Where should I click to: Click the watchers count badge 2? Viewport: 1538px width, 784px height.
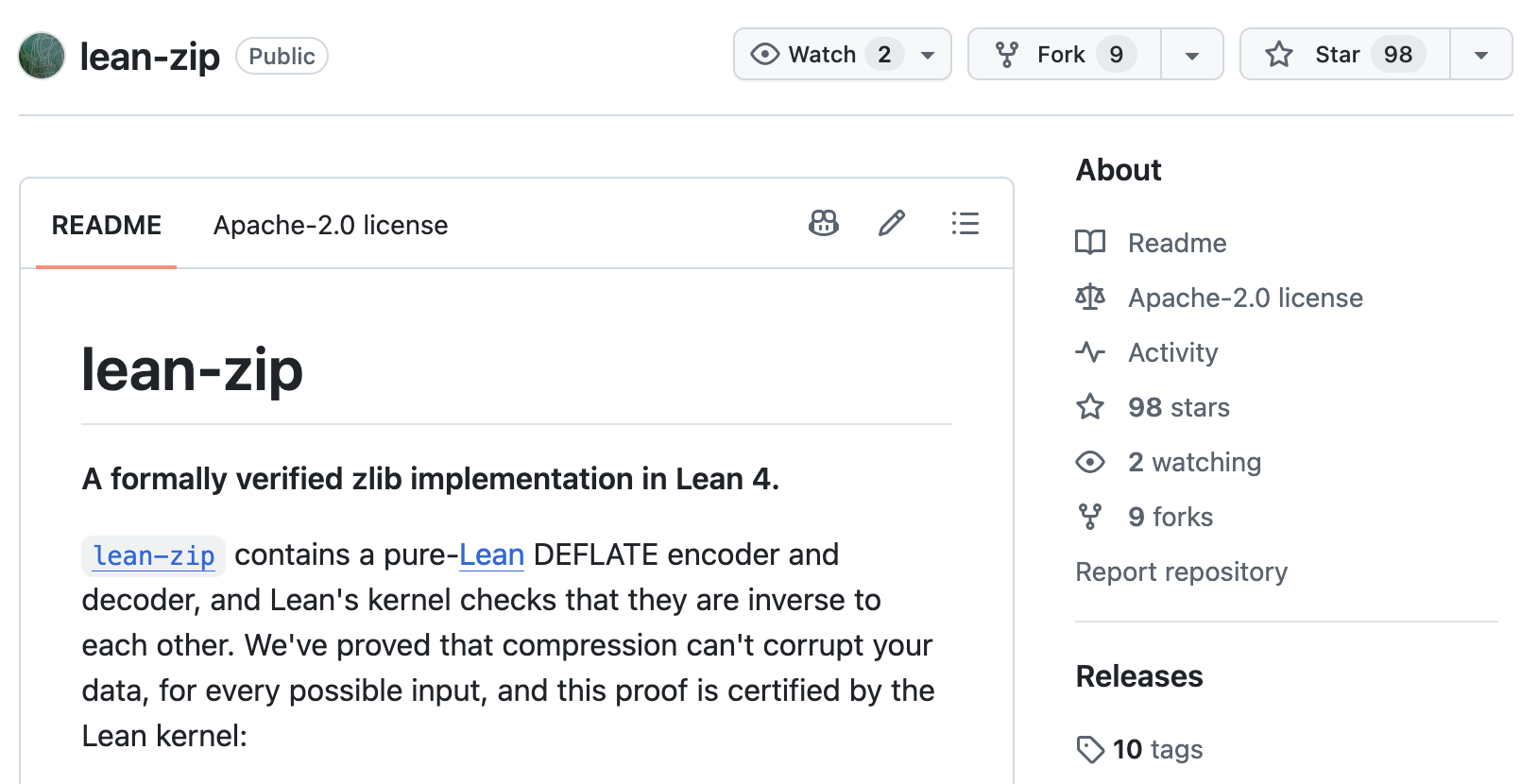(884, 55)
